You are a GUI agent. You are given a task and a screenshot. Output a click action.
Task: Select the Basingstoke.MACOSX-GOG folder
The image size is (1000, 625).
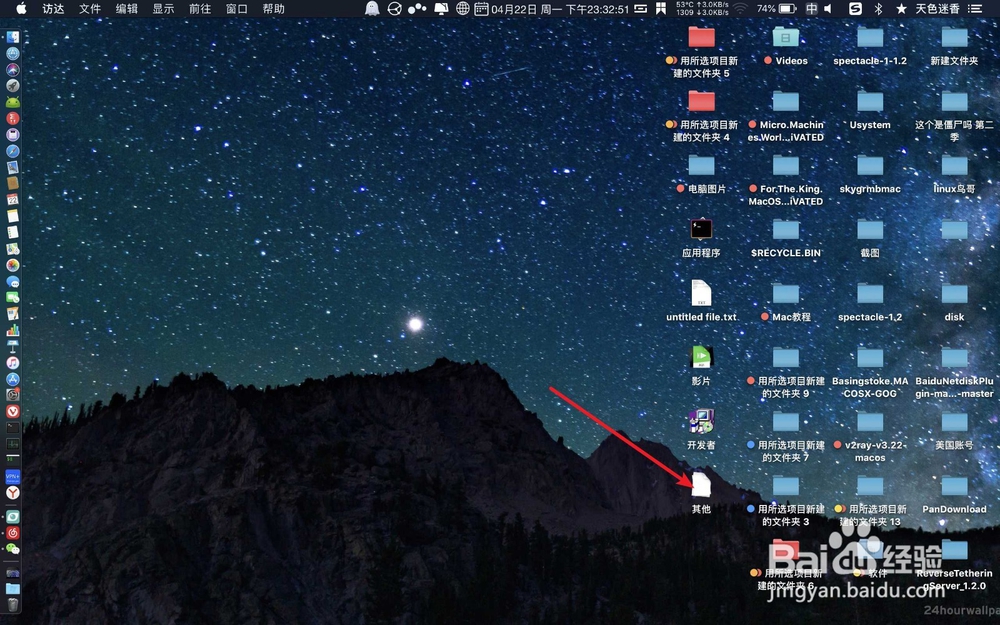(x=870, y=371)
